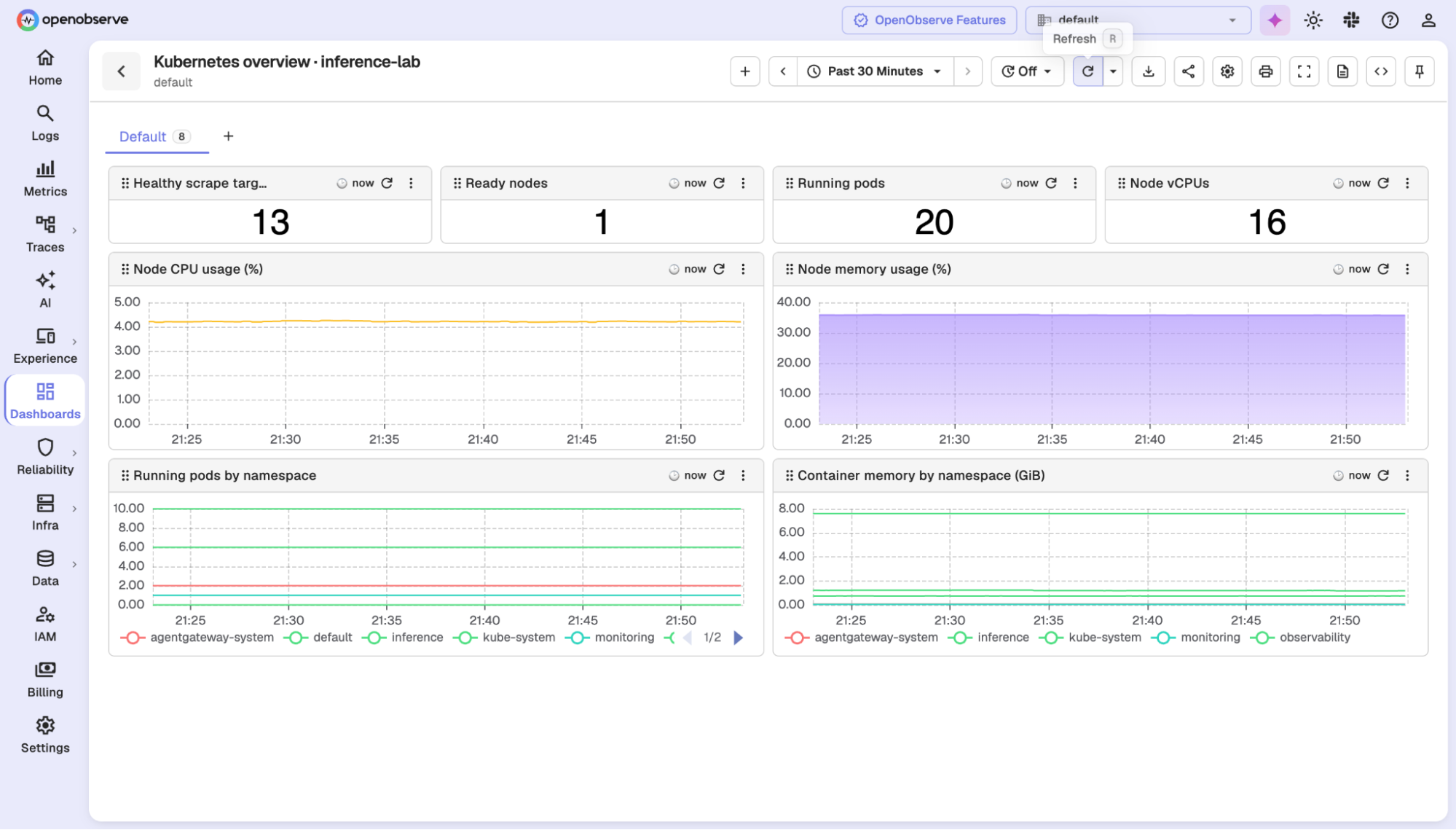
Task: Go to Metrics in the sidebar
Action: pyautogui.click(x=45, y=179)
